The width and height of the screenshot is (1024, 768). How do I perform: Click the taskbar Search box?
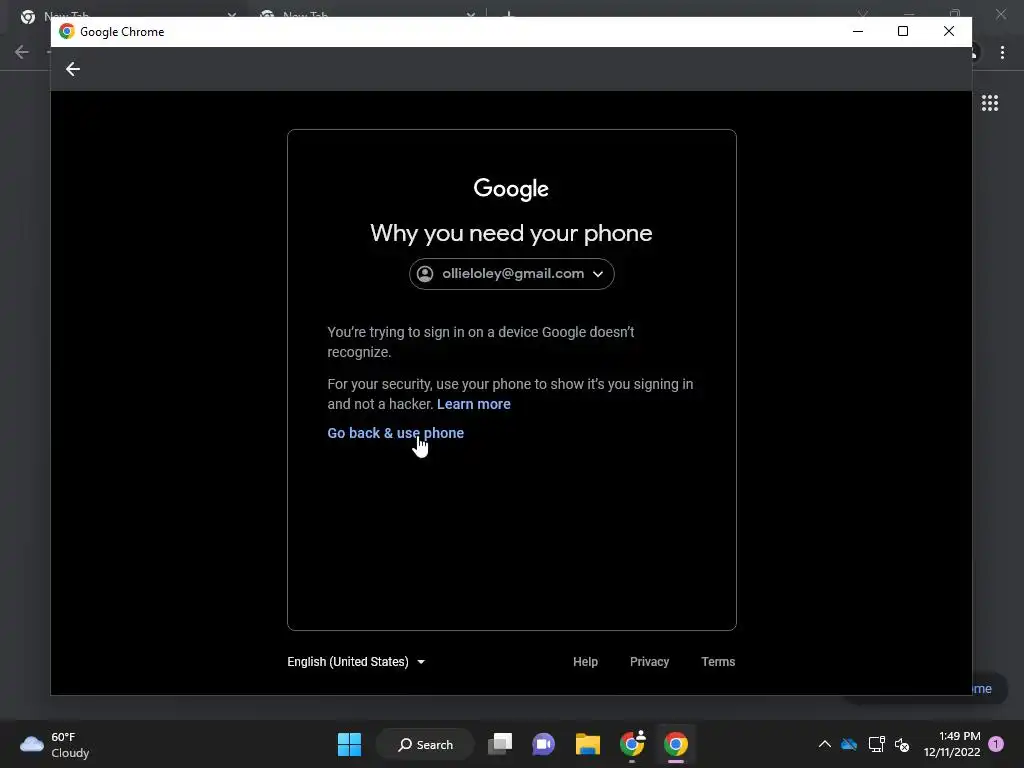point(425,744)
